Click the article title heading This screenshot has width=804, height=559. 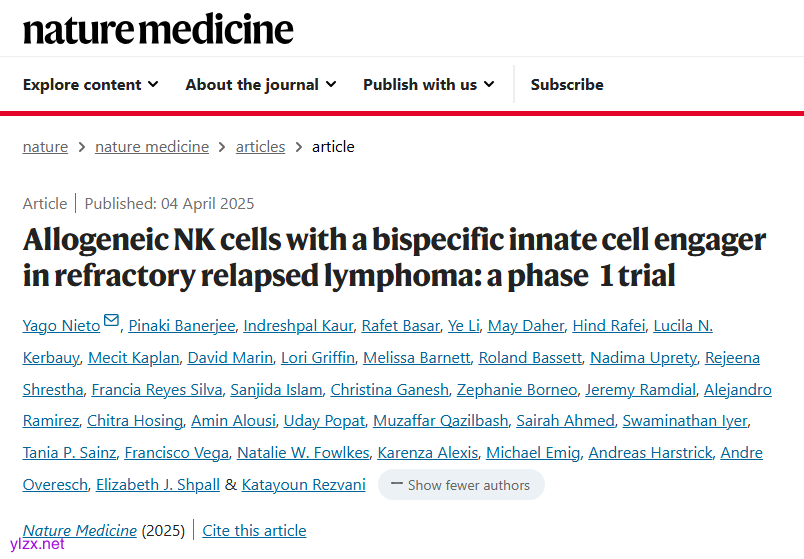394,257
